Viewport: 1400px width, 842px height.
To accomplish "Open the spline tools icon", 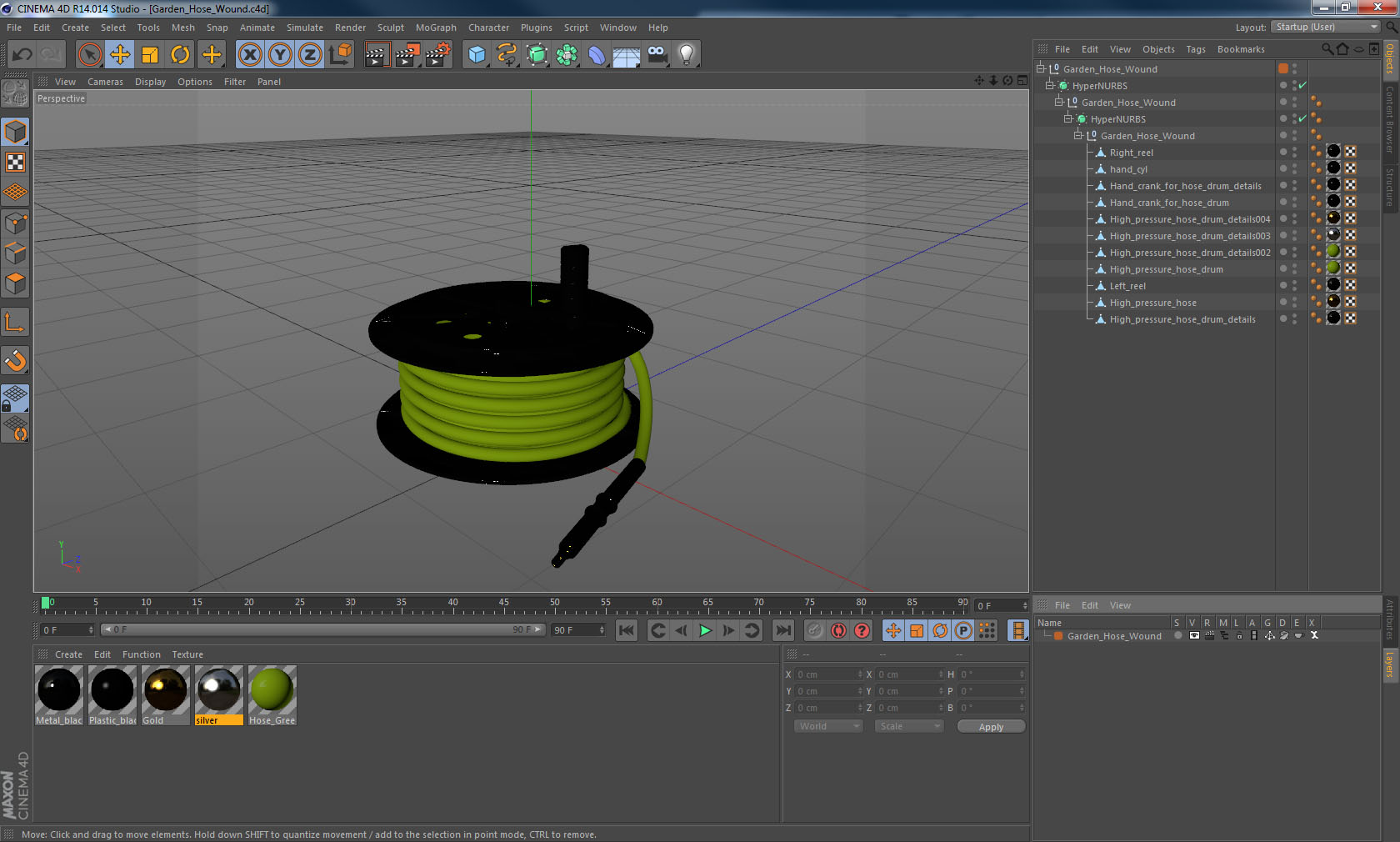I will (x=507, y=55).
